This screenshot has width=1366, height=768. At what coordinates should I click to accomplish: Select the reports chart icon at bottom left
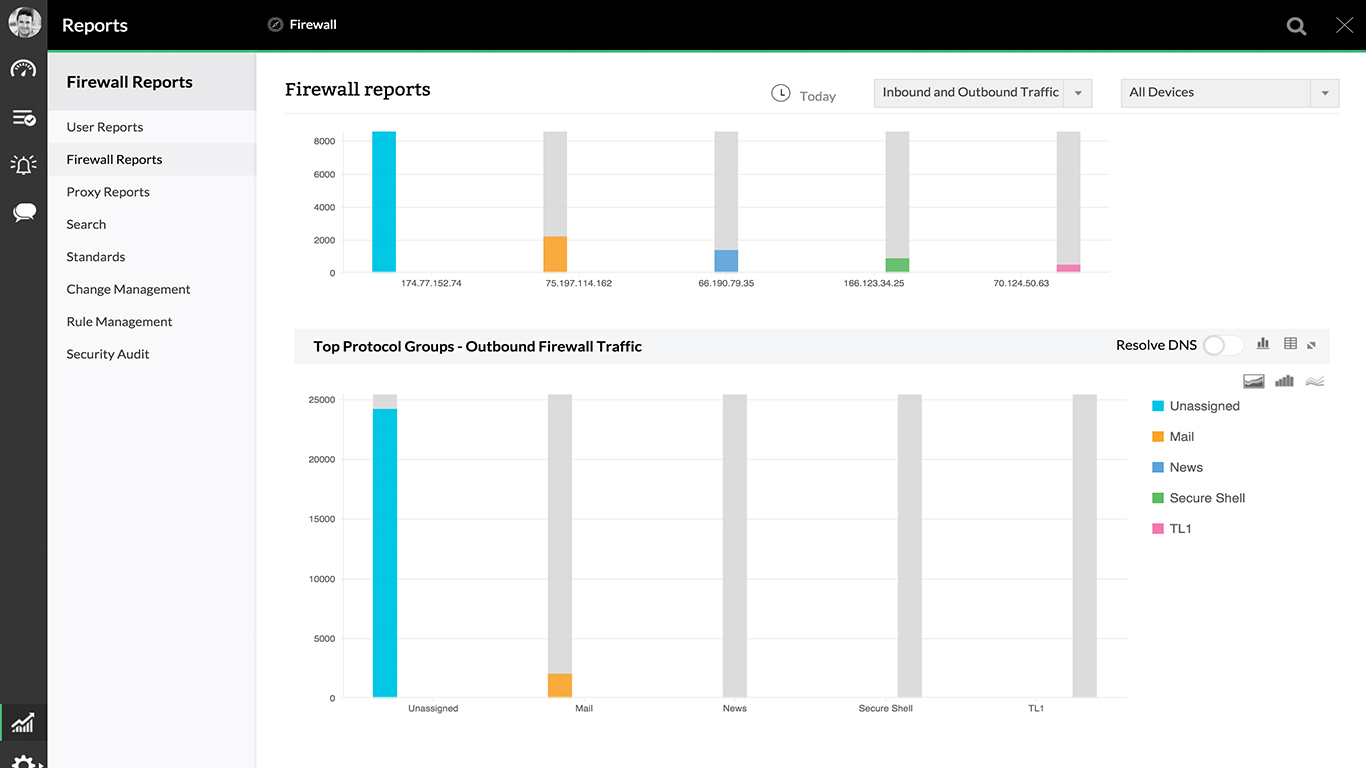[x=23, y=722]
